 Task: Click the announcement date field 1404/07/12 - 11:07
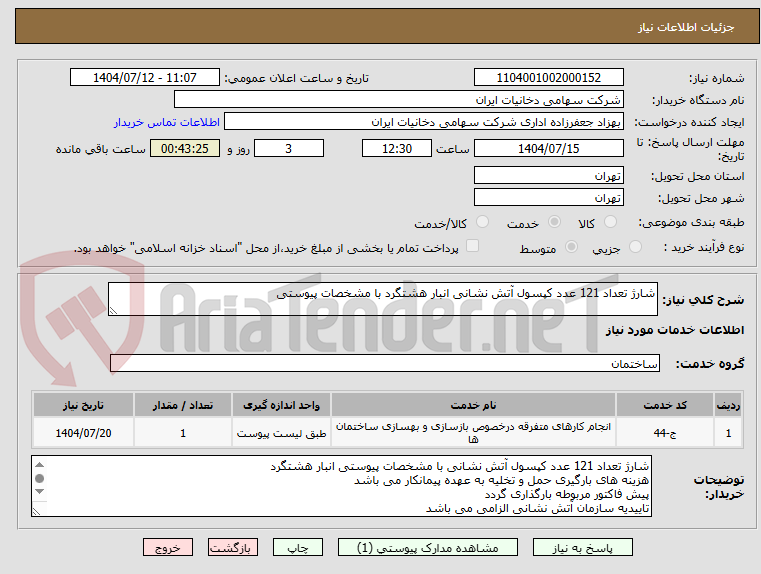[145, 78]
